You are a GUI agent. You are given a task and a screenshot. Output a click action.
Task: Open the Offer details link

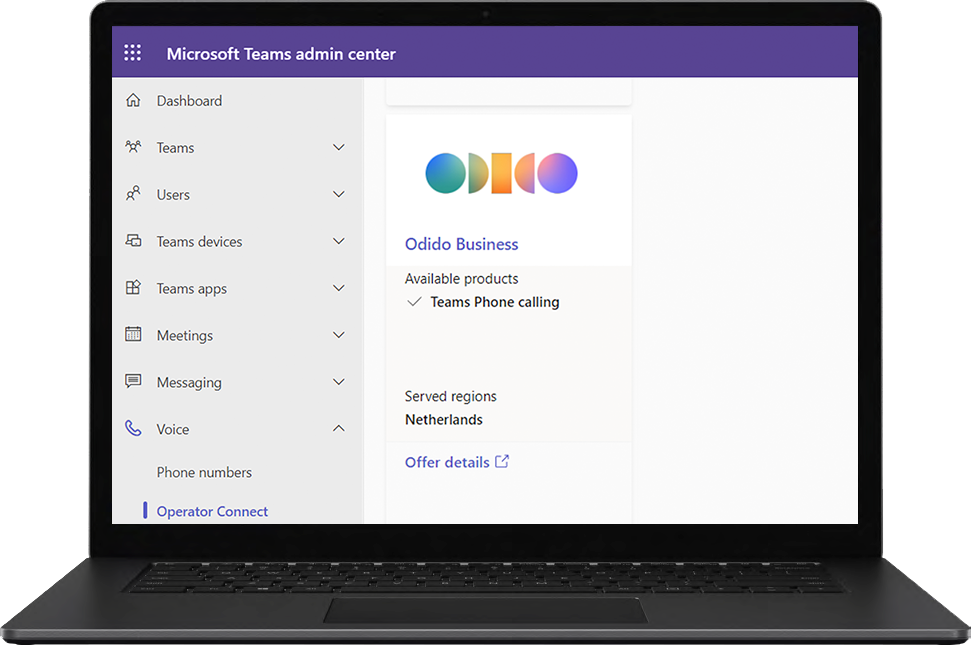point(447,462)
